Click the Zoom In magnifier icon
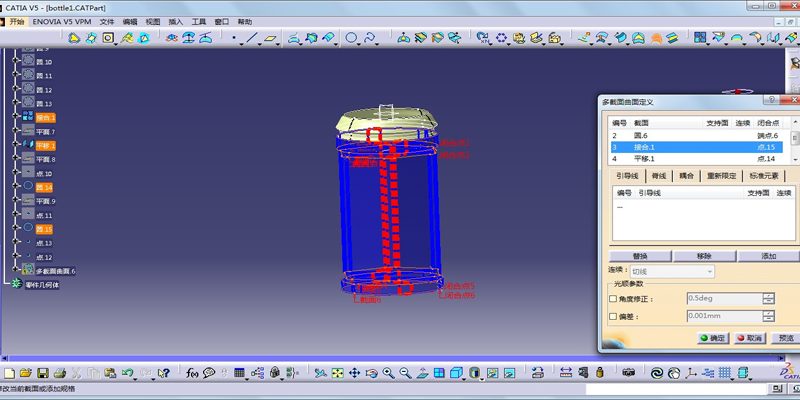The width and height of the screenshot is (800, 400). pos(389,373)
